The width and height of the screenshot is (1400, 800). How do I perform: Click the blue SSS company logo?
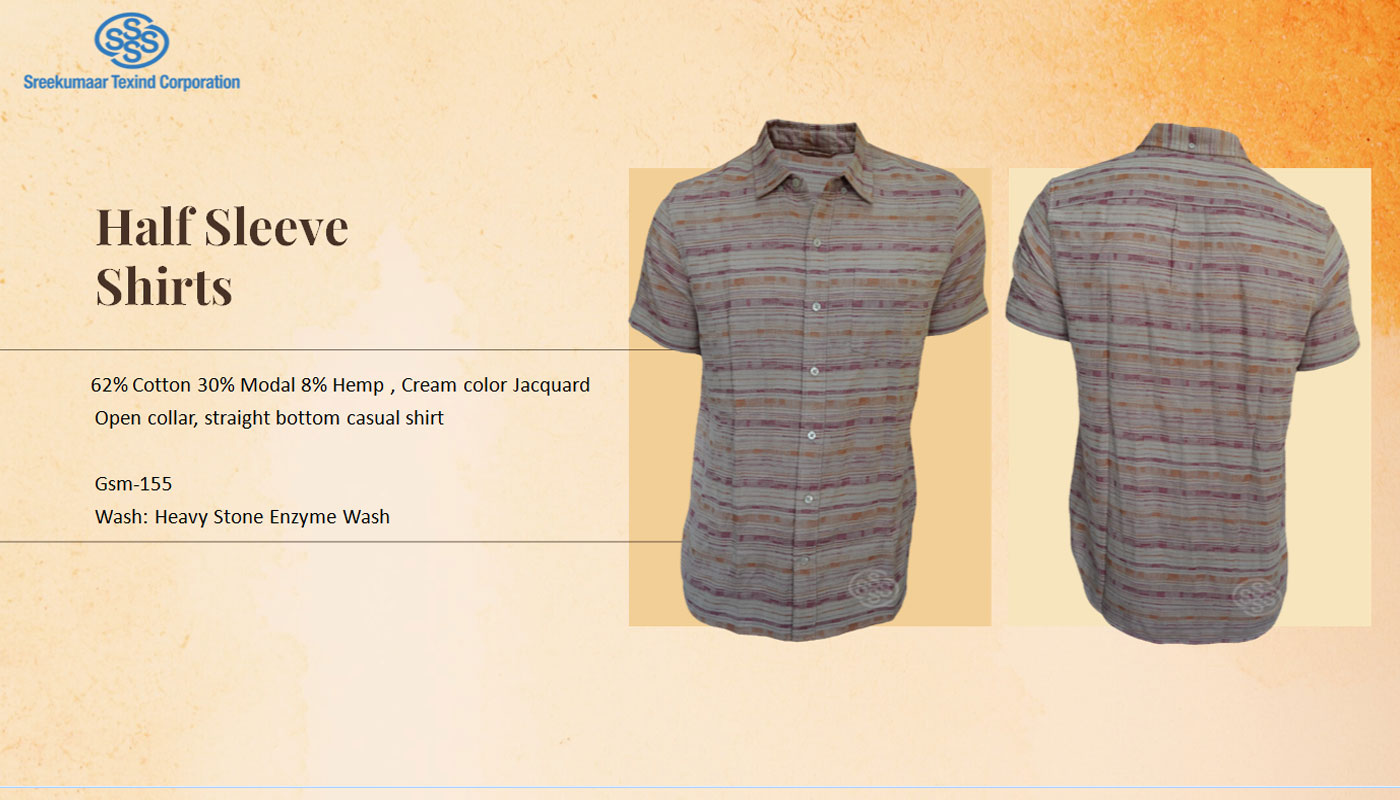pos(131,40)
